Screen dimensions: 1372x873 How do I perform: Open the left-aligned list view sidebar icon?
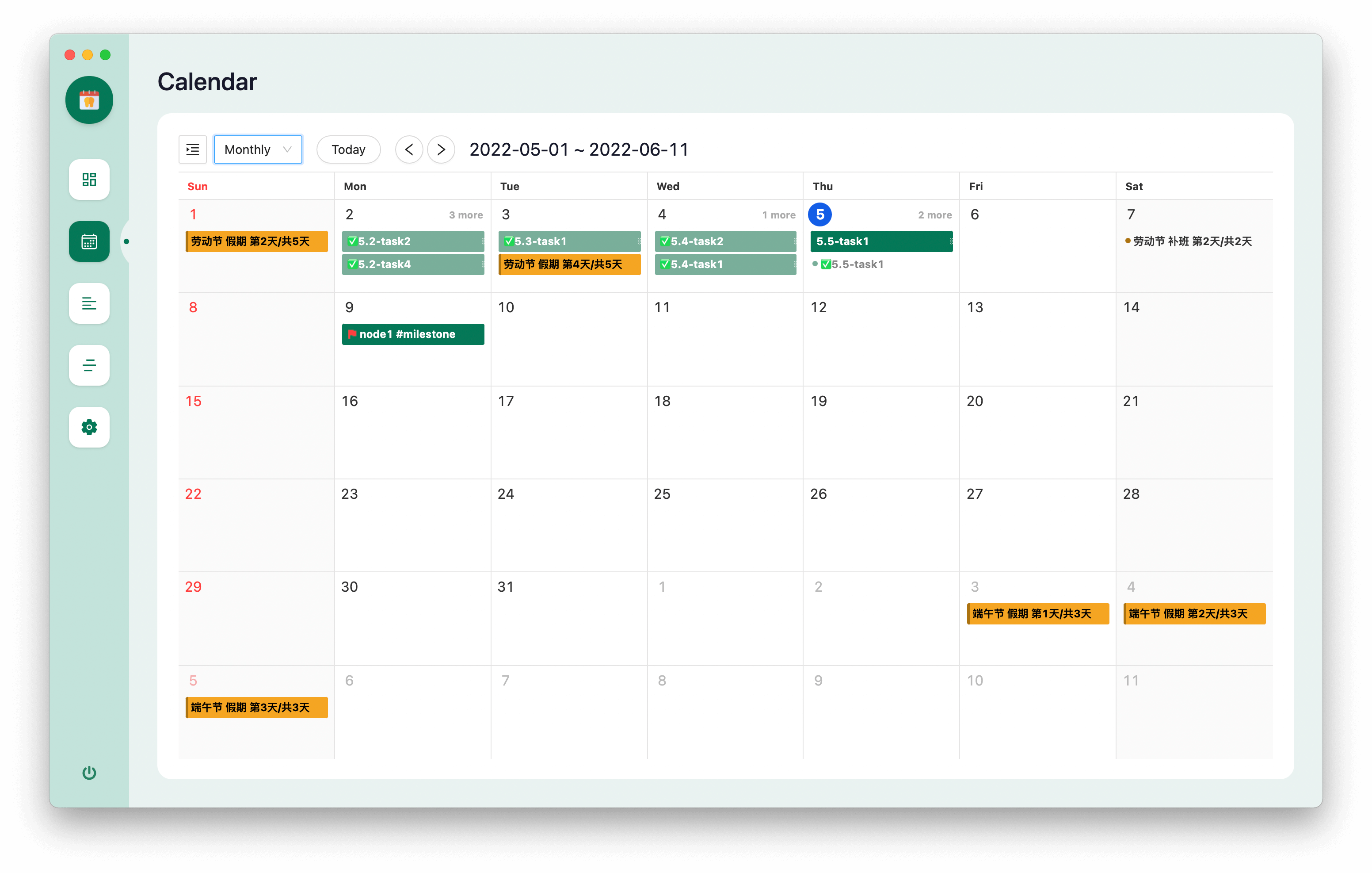(x=89, y=303)
